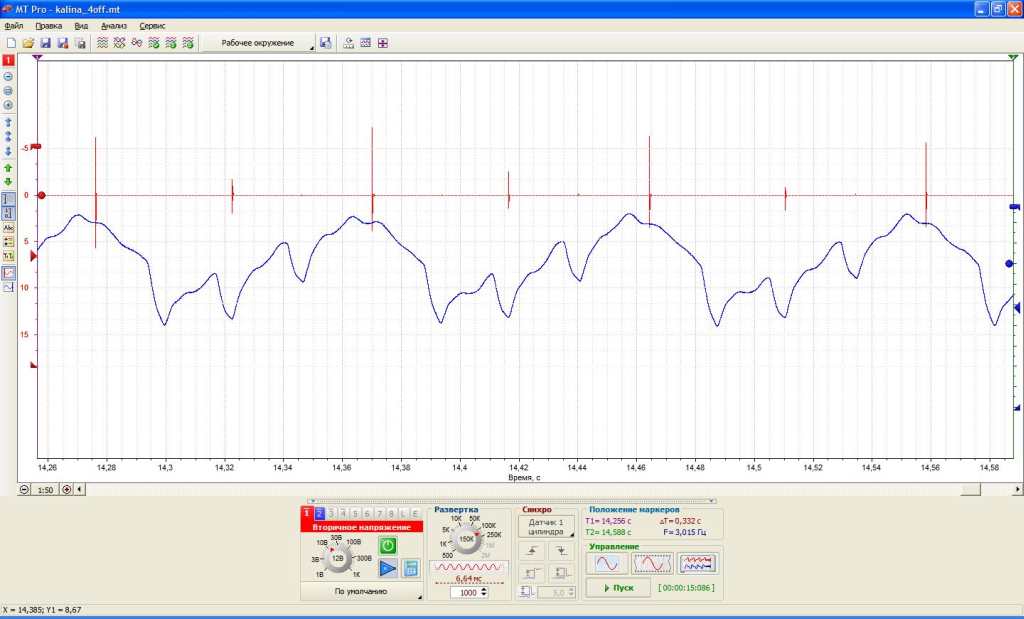Click the Развертка sweep rate knob
The image size is (1024, 619).
coord(466,539)
